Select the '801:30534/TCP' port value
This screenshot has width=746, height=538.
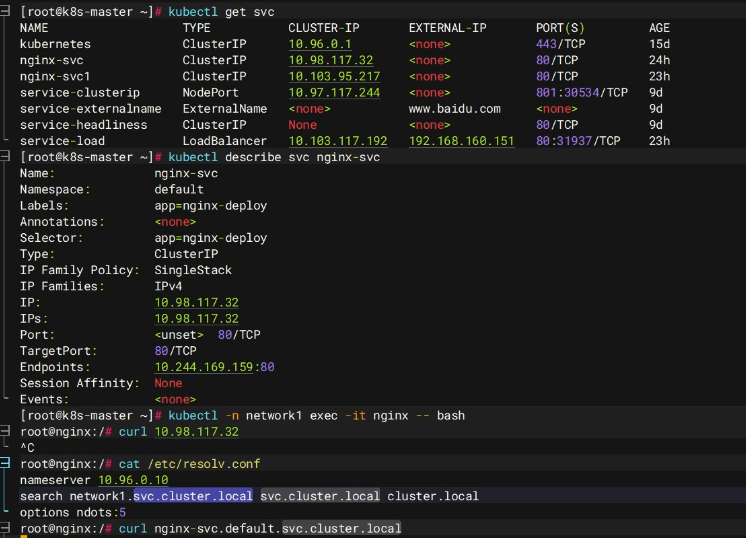pyautogui.click(x=582, y=93)
